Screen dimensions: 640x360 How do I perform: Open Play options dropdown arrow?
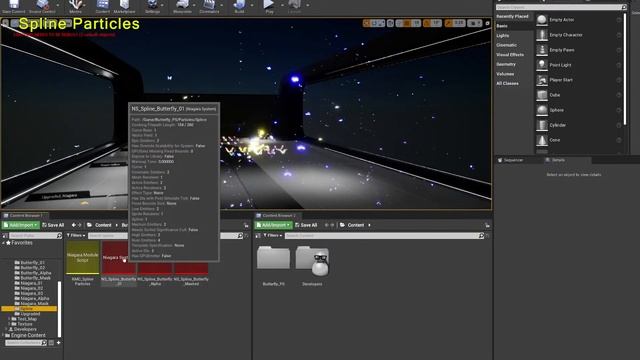[281, 6]
